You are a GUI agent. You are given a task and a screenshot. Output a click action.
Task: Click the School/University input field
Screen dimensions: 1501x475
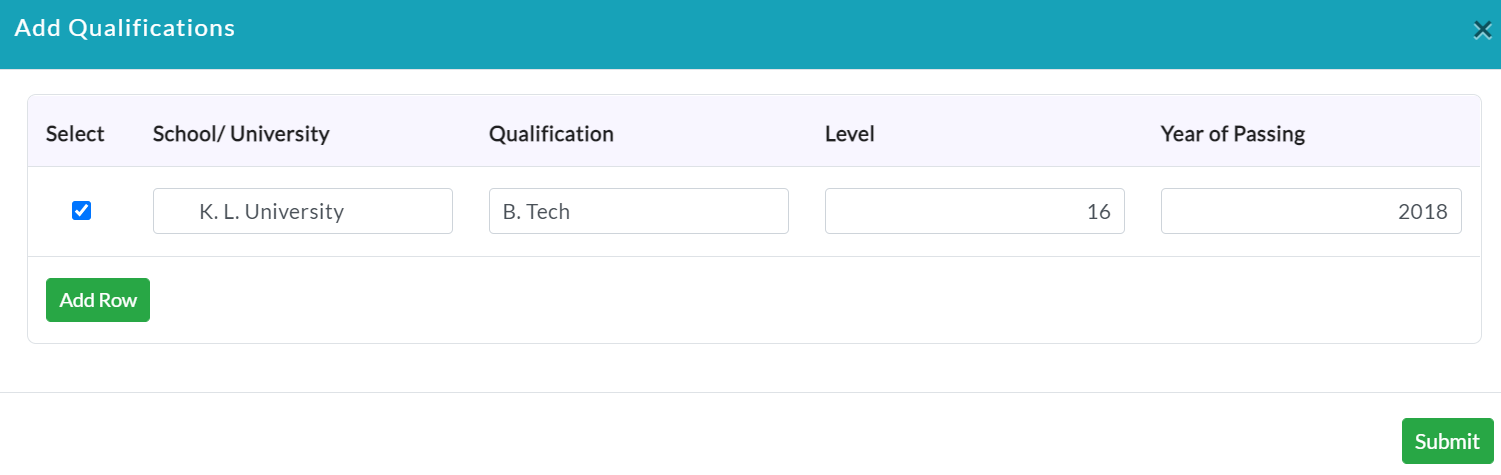coord(303,211)
